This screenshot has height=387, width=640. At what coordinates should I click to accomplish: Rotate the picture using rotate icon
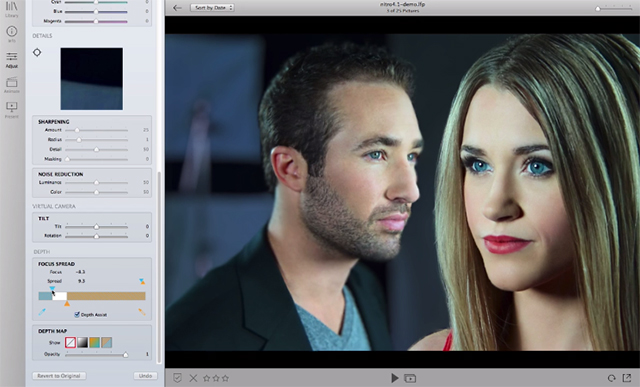point(611,378)
